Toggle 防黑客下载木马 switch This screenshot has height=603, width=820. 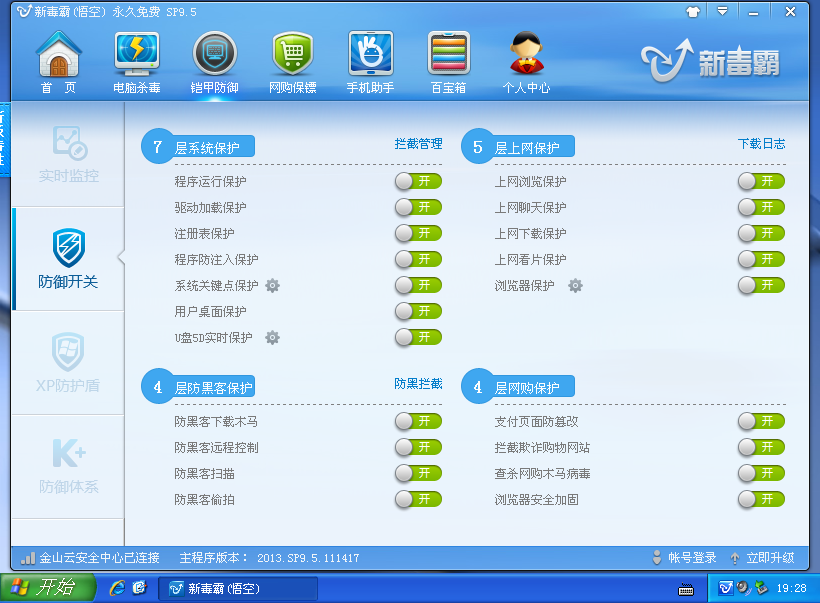tap(418, 422)
